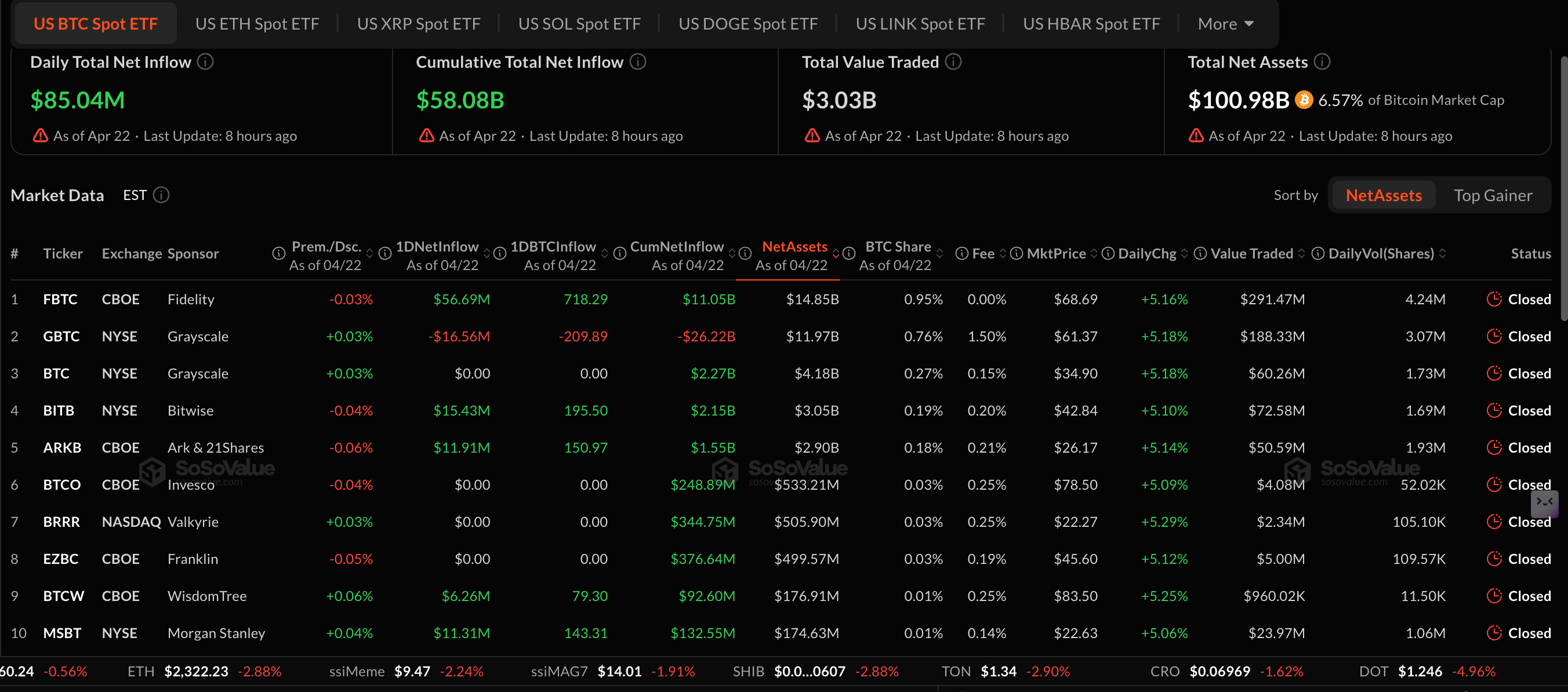Screen dimensions: 1568x692
Task: Open the GBTC ticker row link
Action: [61, 337]
